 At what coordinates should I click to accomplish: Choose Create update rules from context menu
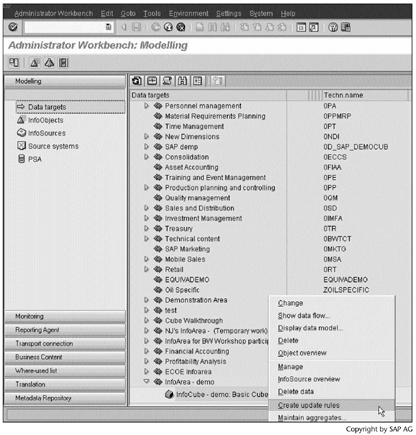332,405
